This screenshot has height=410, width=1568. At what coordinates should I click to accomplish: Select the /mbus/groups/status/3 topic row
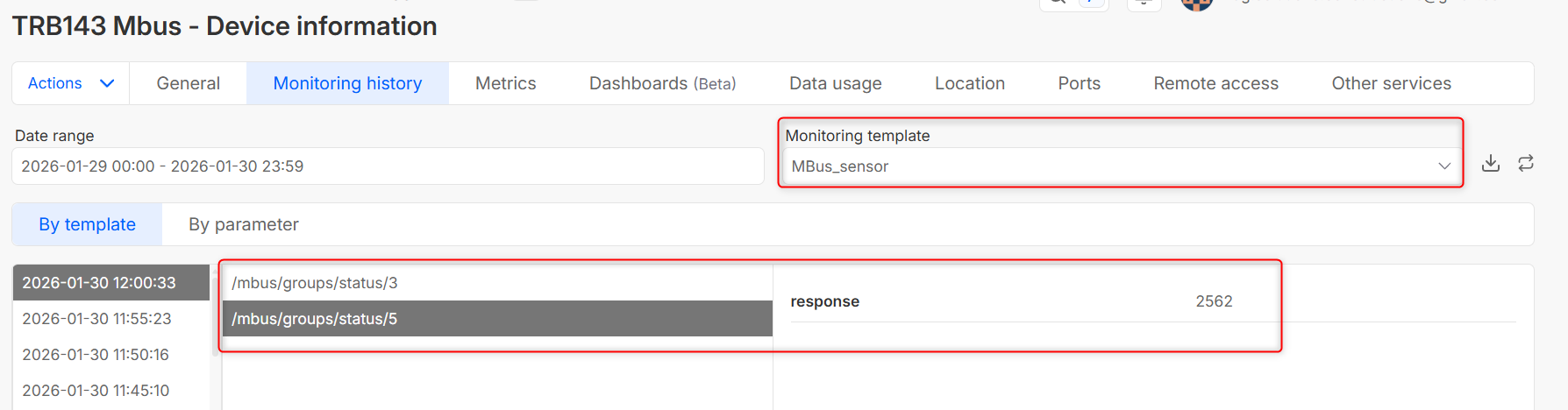pyautogui.click(x=496, y=283)
